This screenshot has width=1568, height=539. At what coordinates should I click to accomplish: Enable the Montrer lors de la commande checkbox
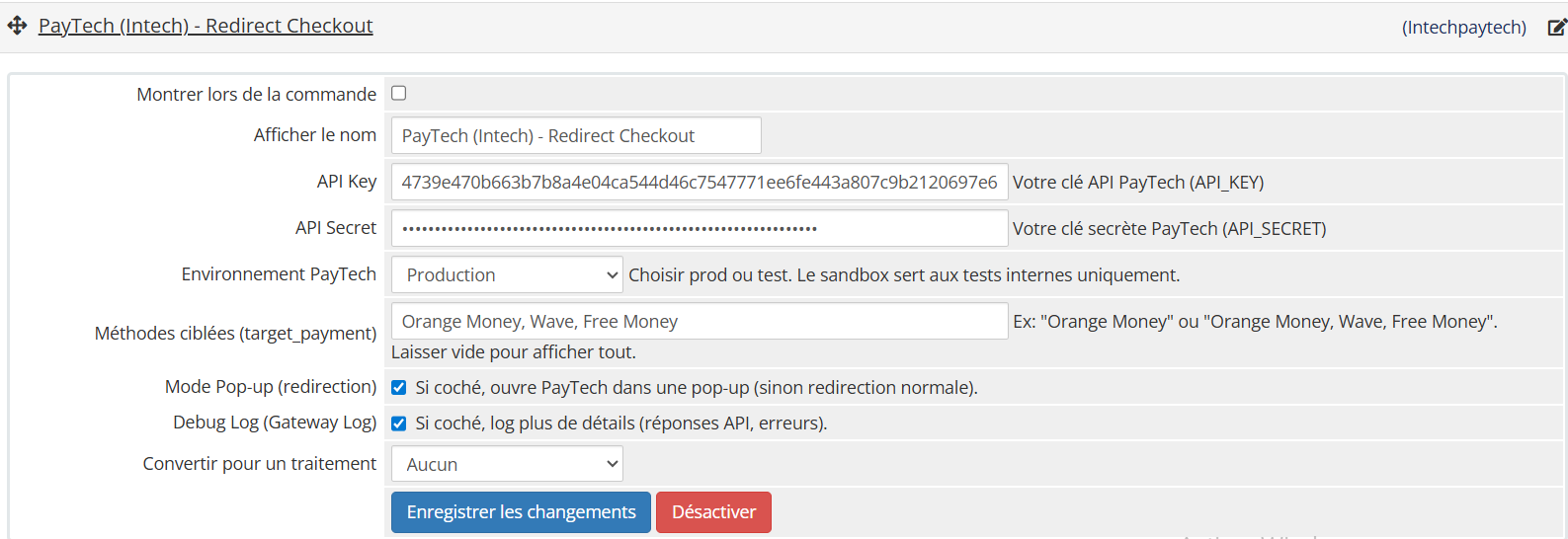[399, 93]
